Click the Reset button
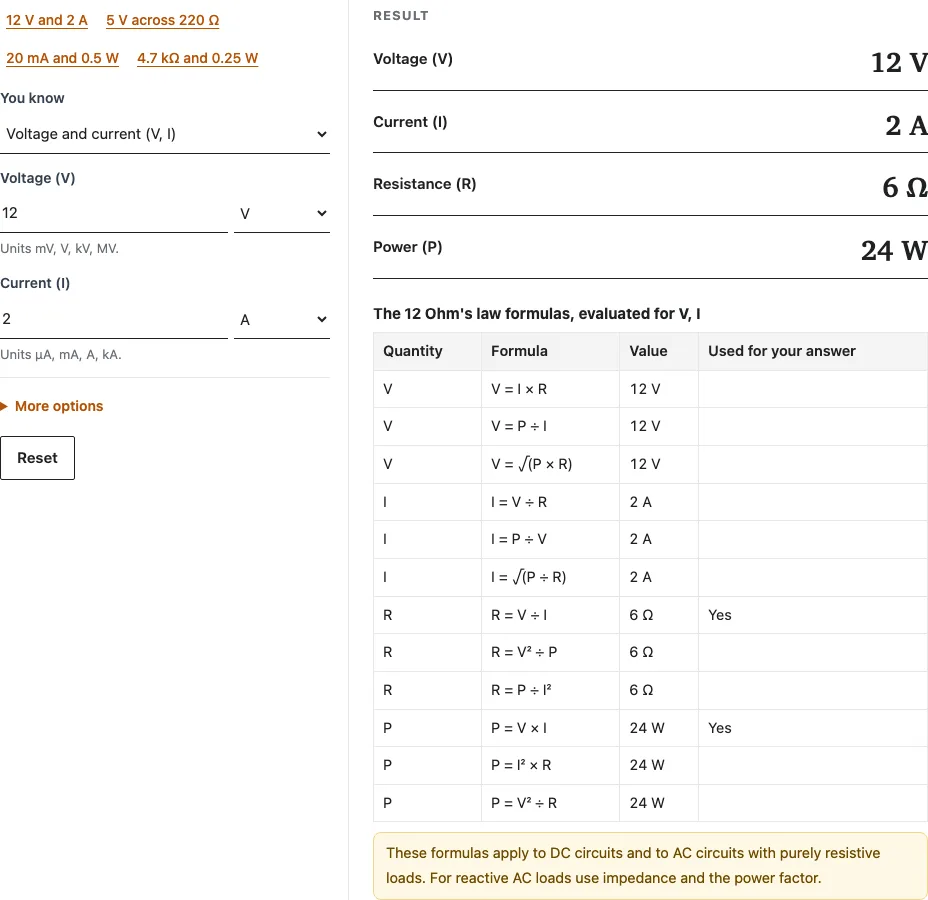Viewport: 928px width, 900px height. 37,458
